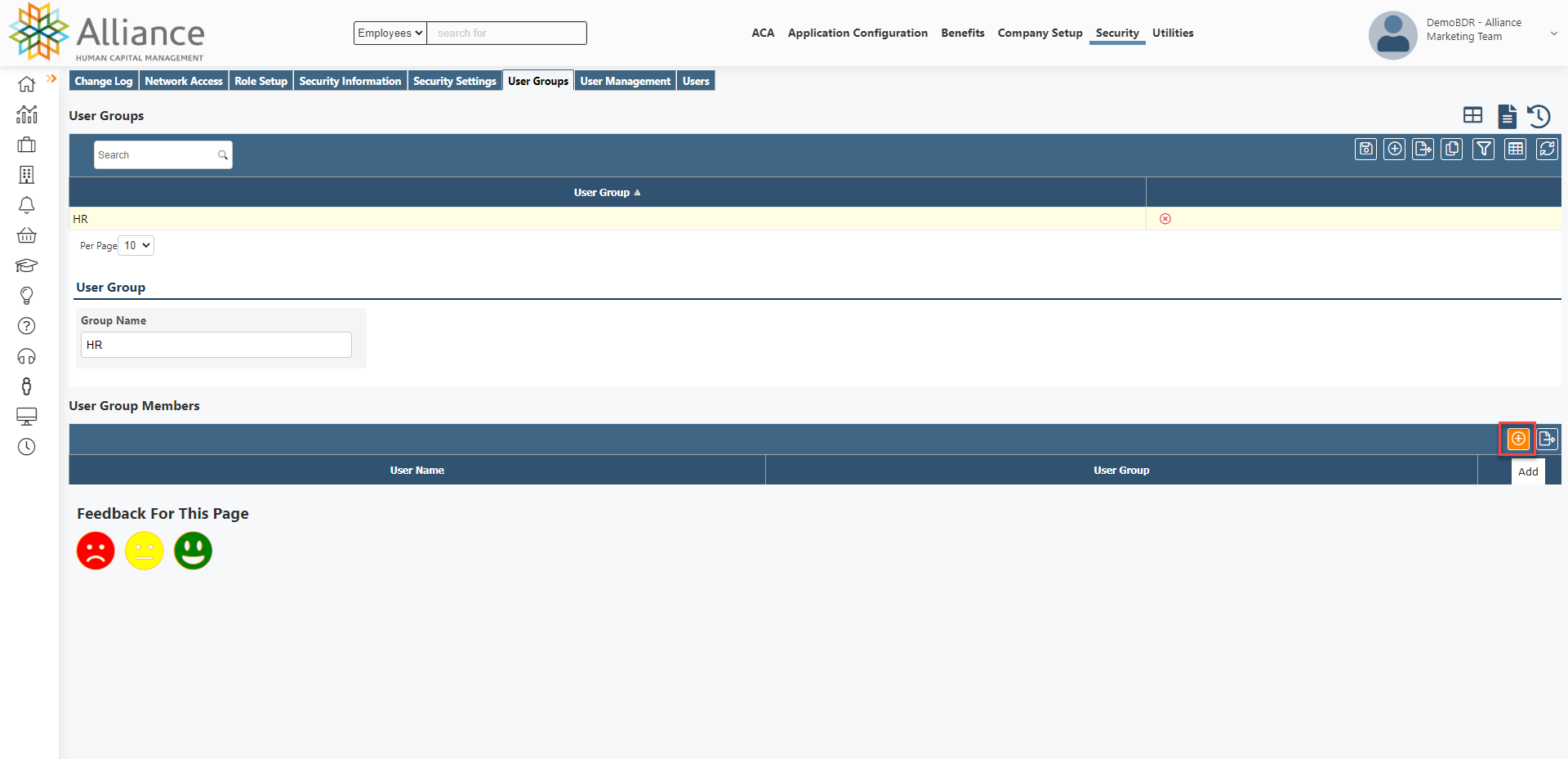Click the document report icon

[x=1508, y=116]
